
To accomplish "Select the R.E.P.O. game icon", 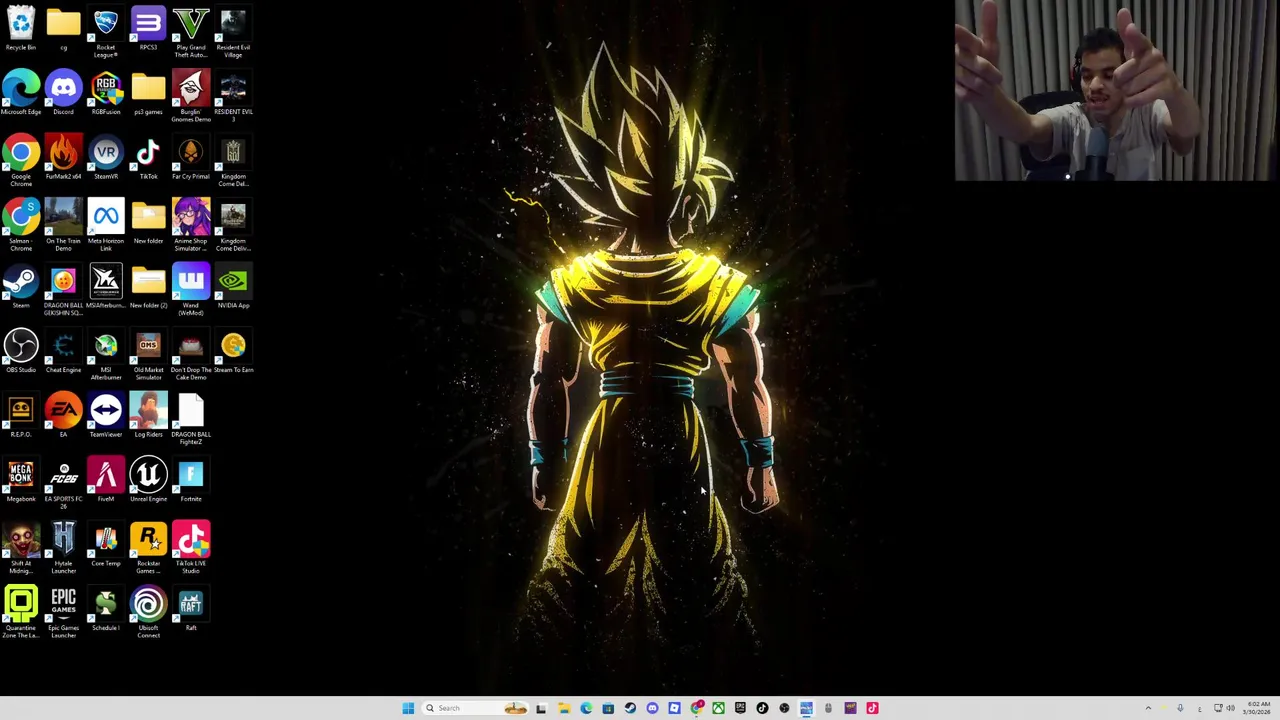I will click(x=21, y=412).
